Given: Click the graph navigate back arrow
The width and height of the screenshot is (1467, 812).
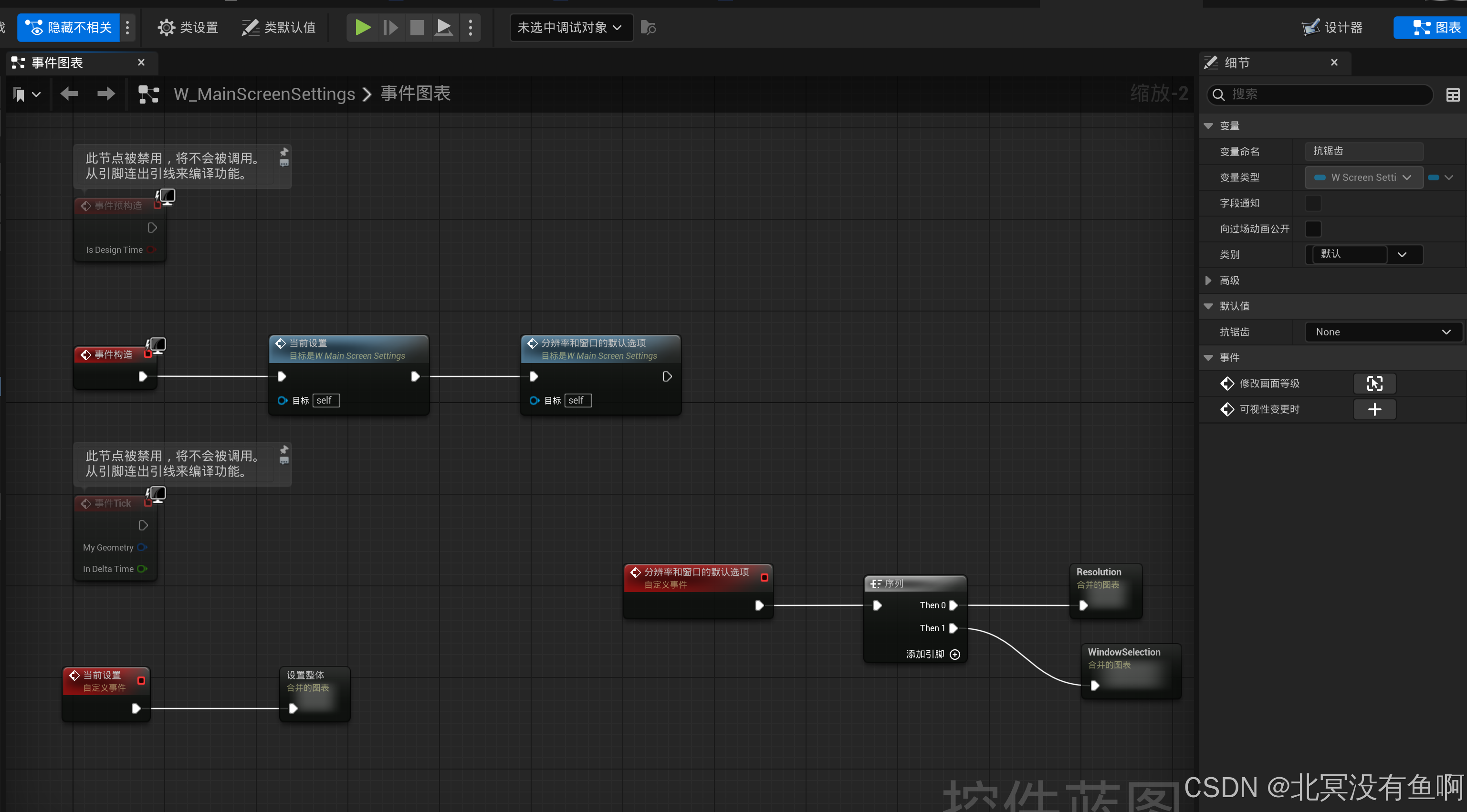Looking at the screenshot, I should click(70, 94).
